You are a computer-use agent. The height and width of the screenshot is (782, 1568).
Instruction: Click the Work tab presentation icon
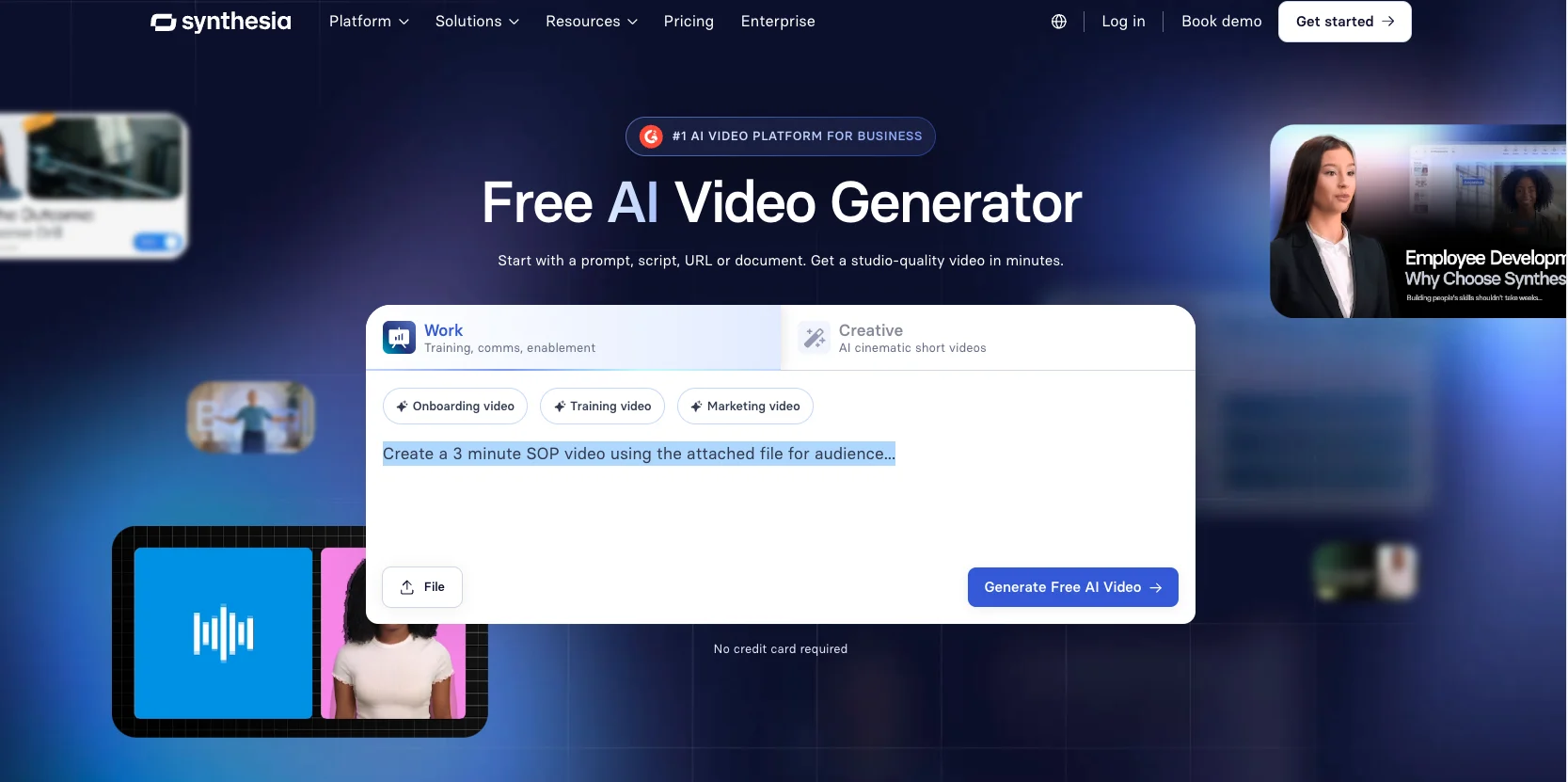399,338
